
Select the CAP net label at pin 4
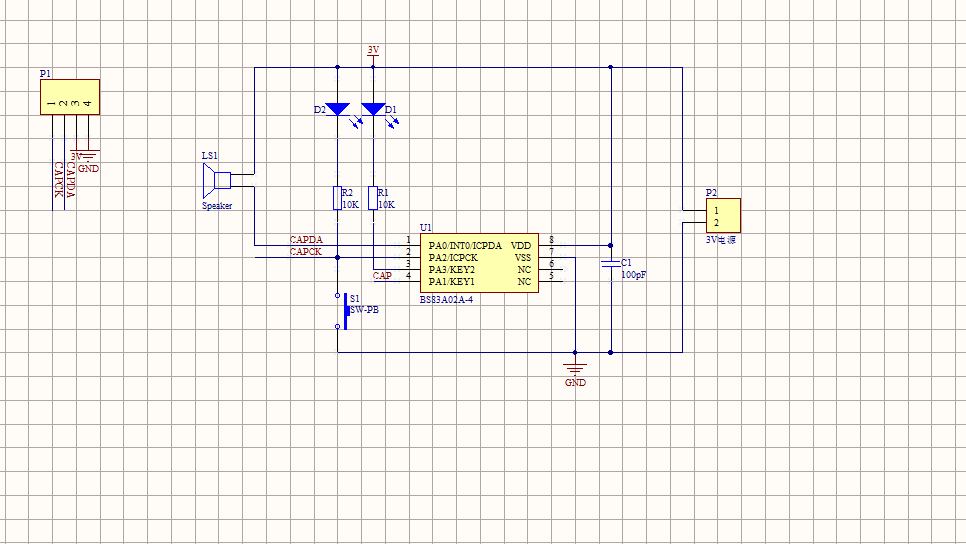[x=382, y=275]
